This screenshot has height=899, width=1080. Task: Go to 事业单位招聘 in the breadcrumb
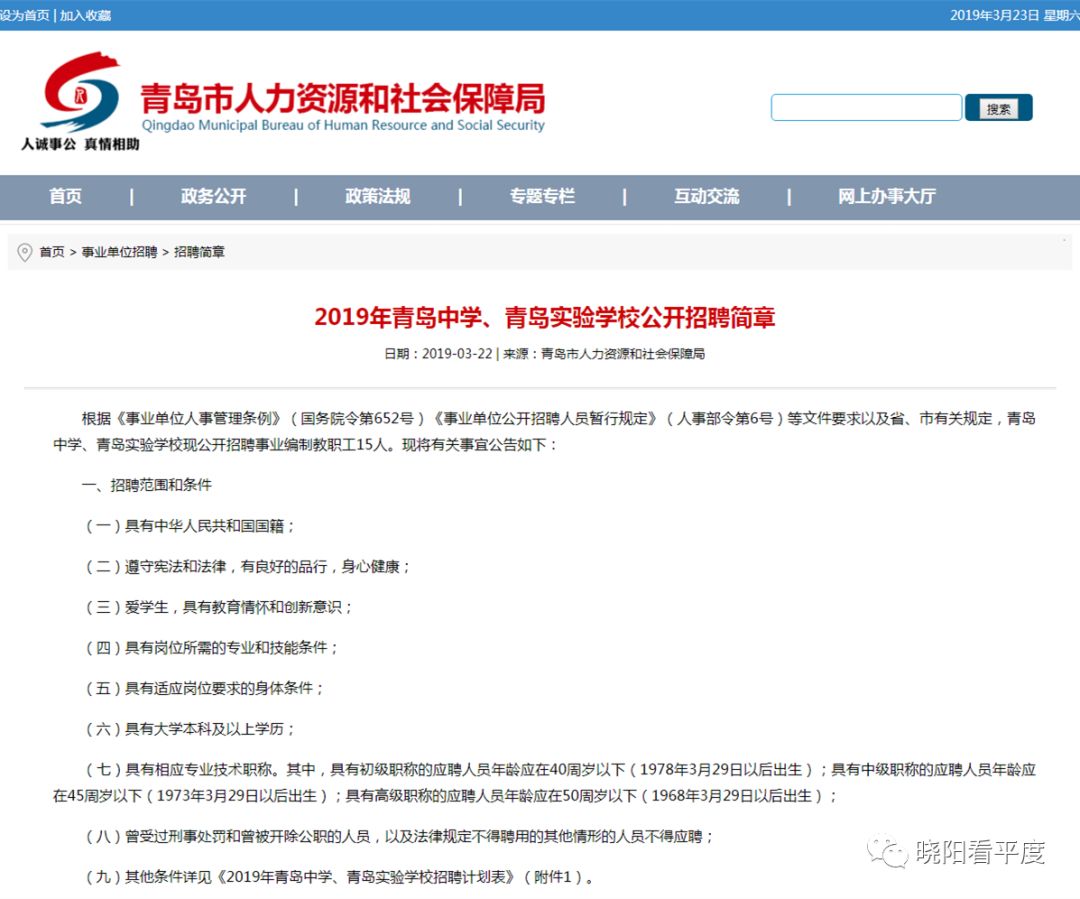pyautogui.click(x=119, y=252)
